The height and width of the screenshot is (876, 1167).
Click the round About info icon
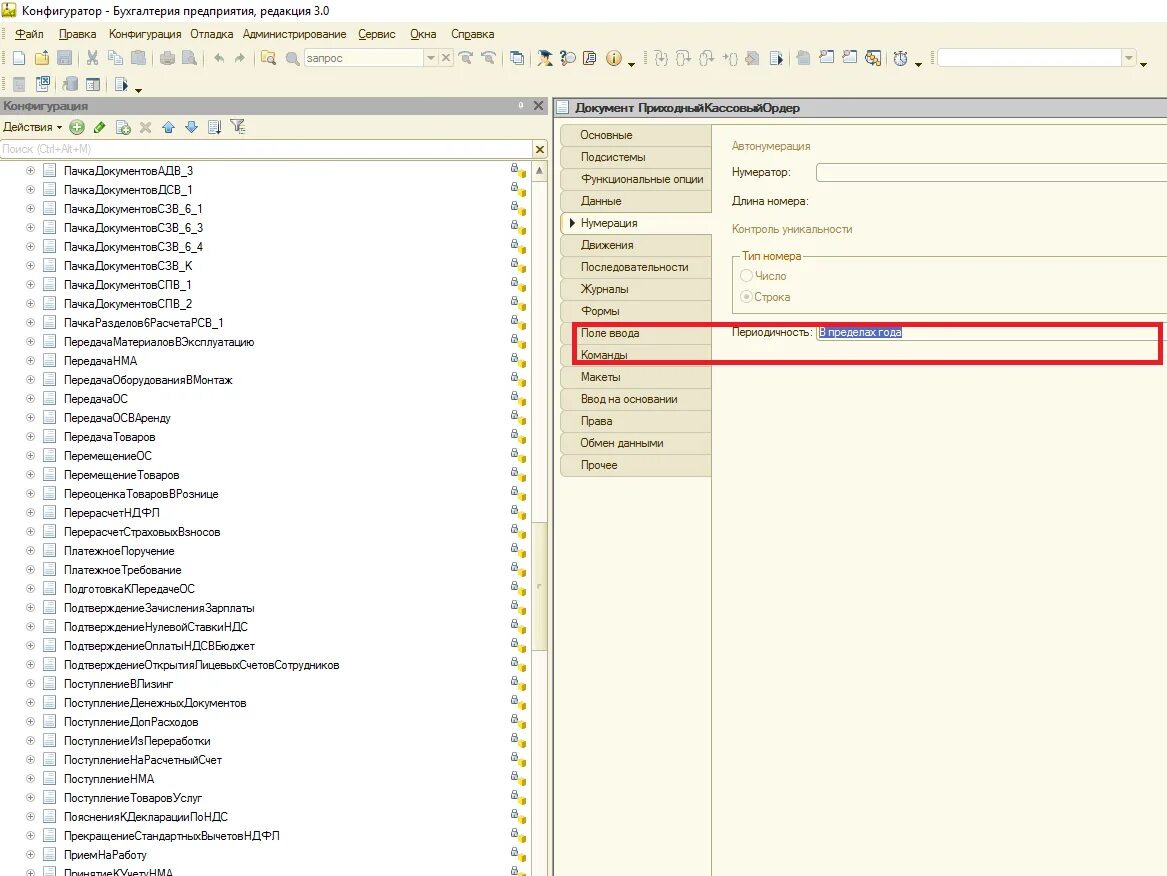tap(613, 58)
